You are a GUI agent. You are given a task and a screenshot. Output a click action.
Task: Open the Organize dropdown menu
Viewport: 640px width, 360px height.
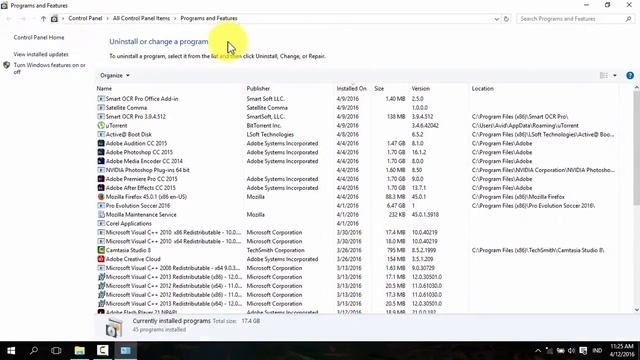115,76
